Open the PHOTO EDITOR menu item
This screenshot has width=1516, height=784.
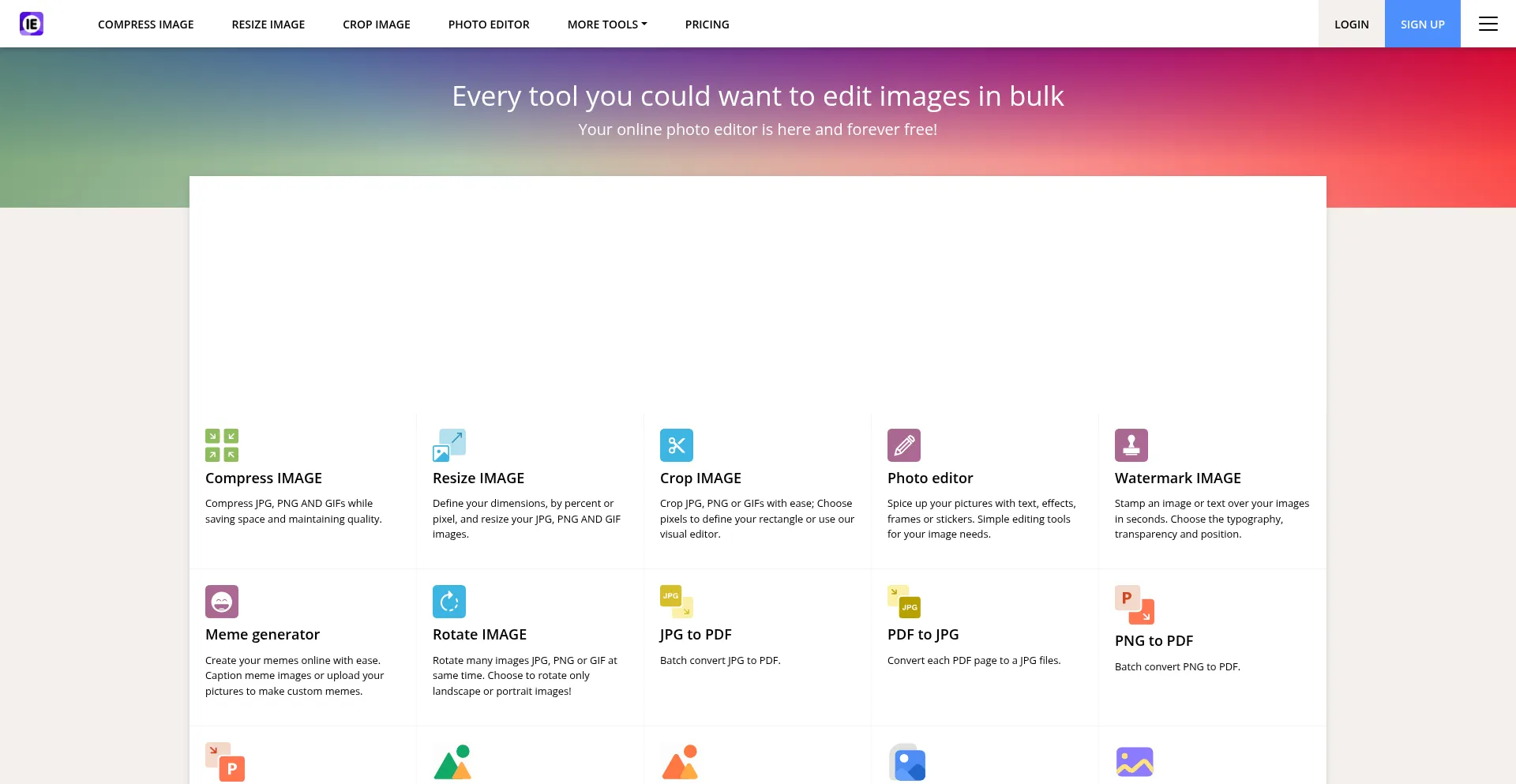[x=488, y=24]
